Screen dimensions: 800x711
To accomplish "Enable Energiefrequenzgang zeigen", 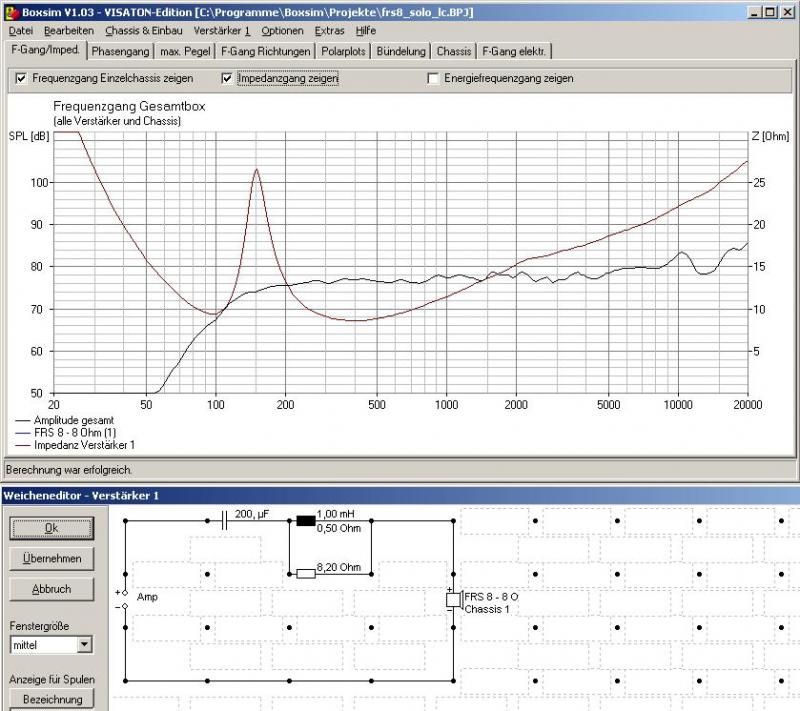I will (x=433, y=78).
